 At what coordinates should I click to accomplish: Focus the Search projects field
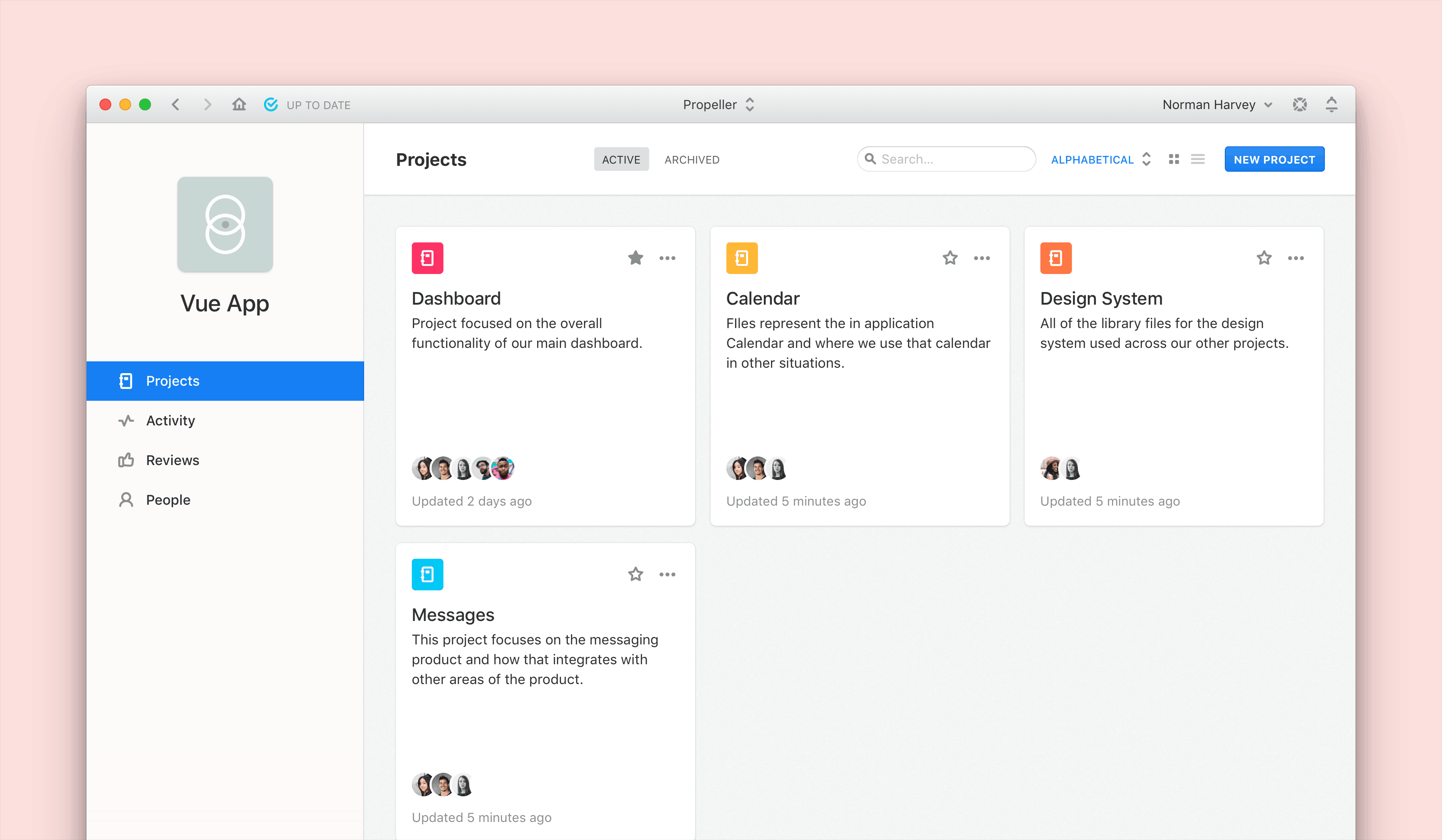[946, 159]
